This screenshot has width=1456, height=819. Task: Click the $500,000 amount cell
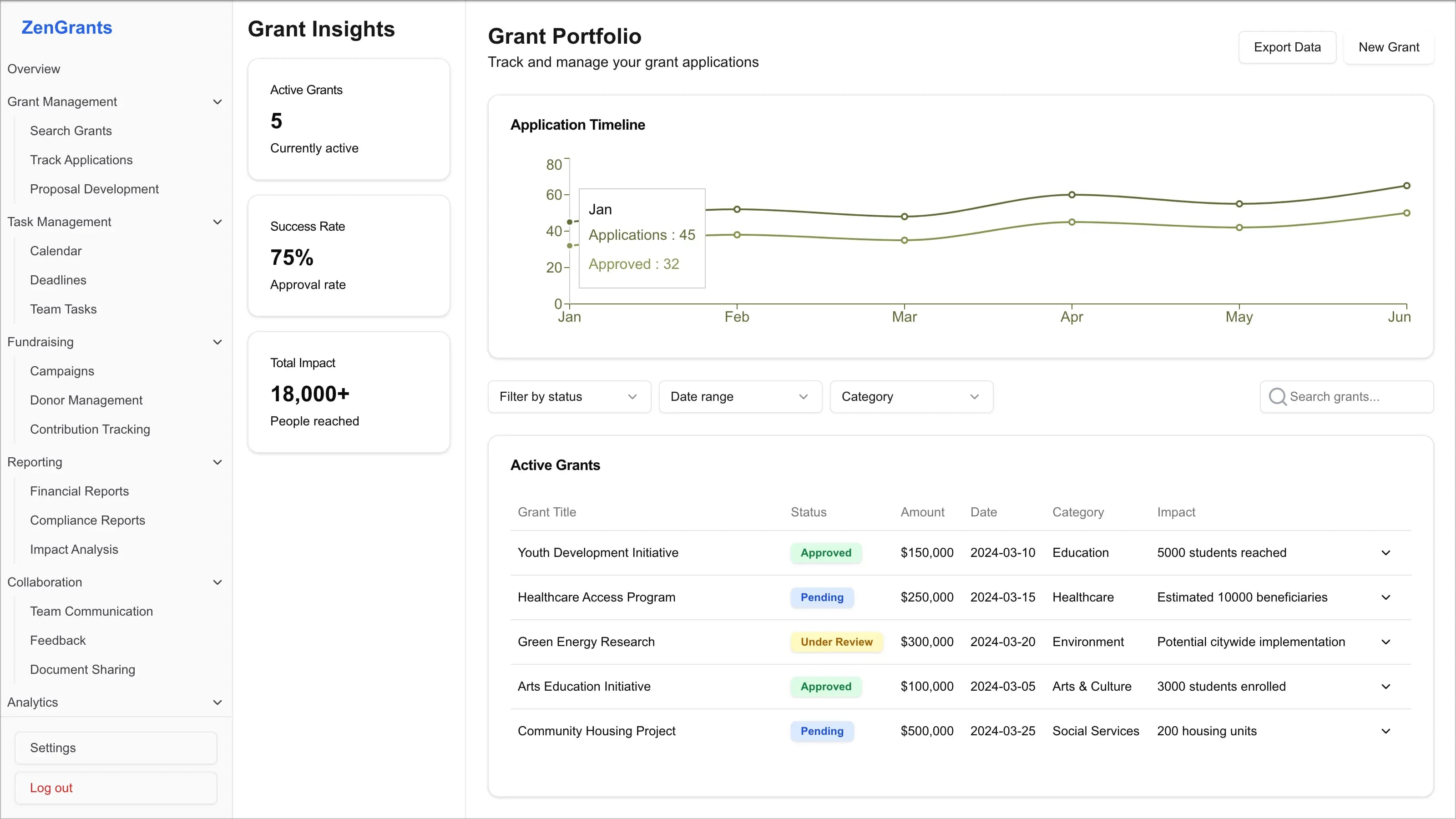[927, 731]
